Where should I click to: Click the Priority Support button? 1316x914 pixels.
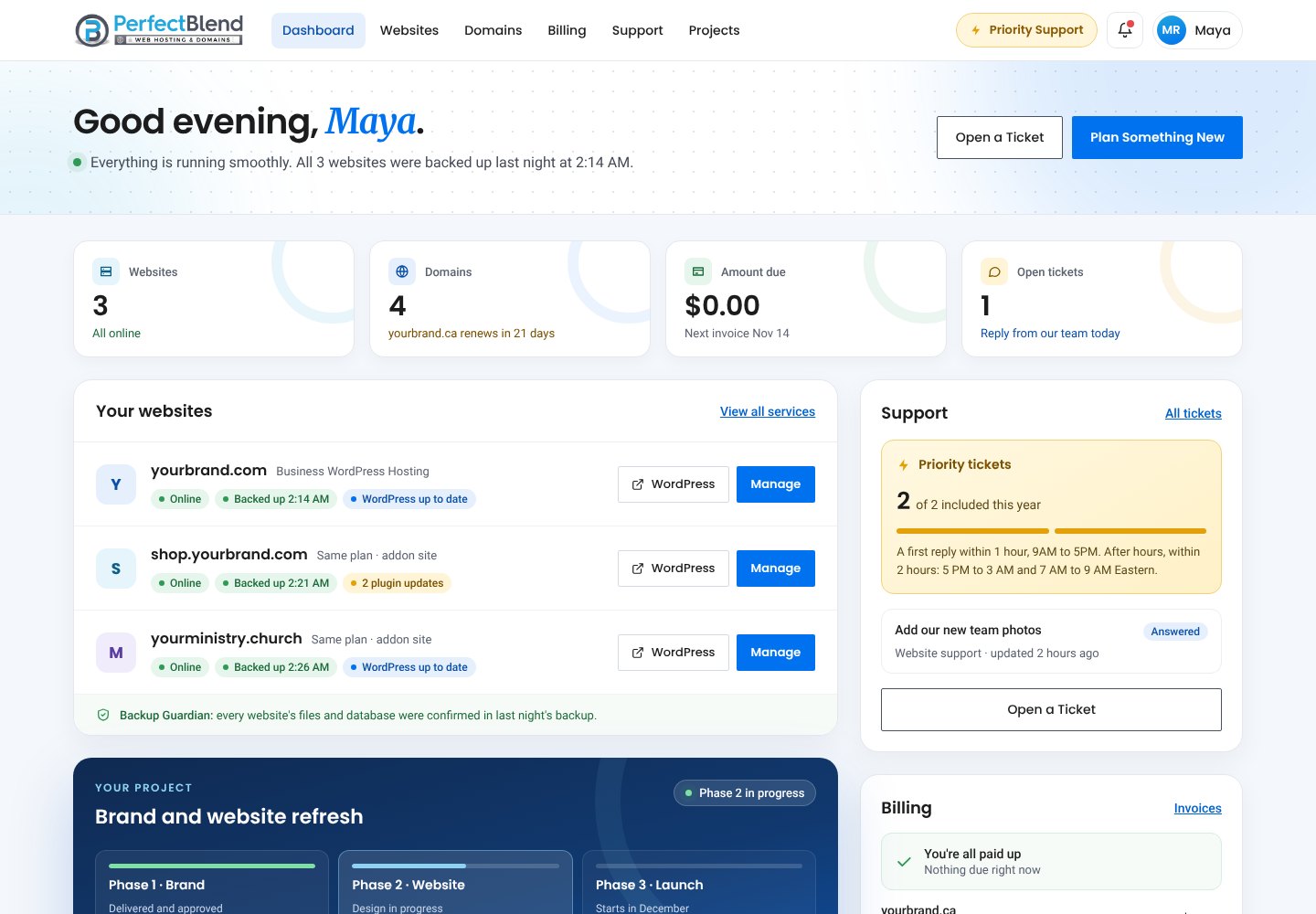[x=1026, y=30]
